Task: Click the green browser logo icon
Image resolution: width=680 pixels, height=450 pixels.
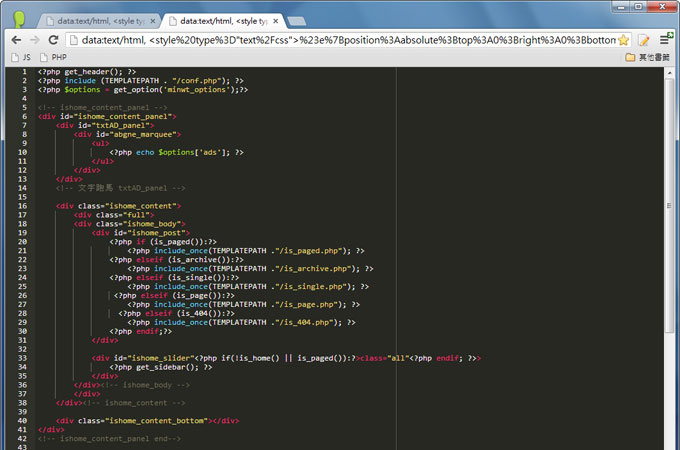Action: coord(19,20)
